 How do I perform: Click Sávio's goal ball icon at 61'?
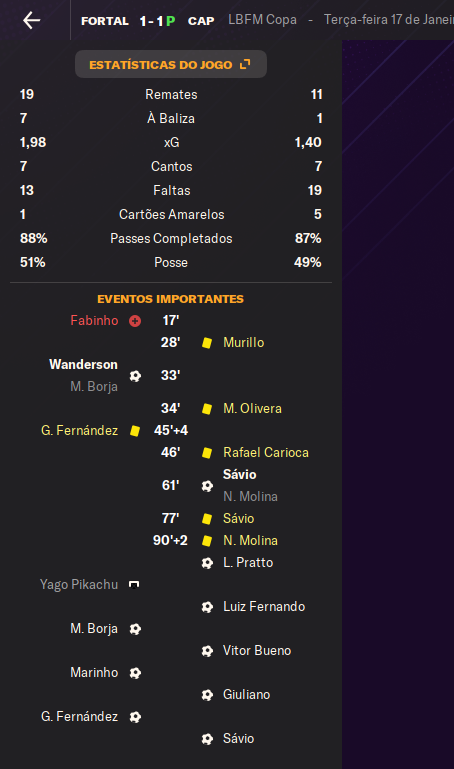tap(207, 486)
